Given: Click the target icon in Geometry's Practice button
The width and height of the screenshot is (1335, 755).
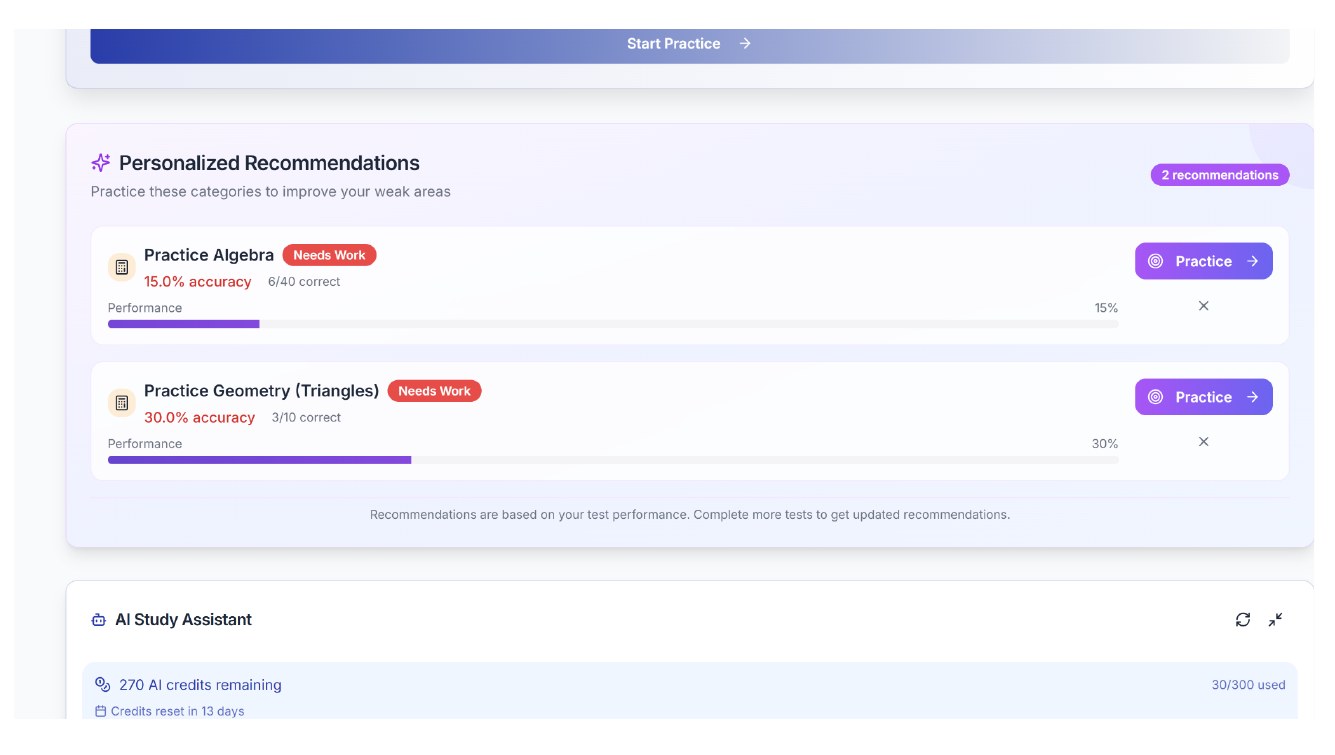Looking at the screenshot, I should point(1155,397).
